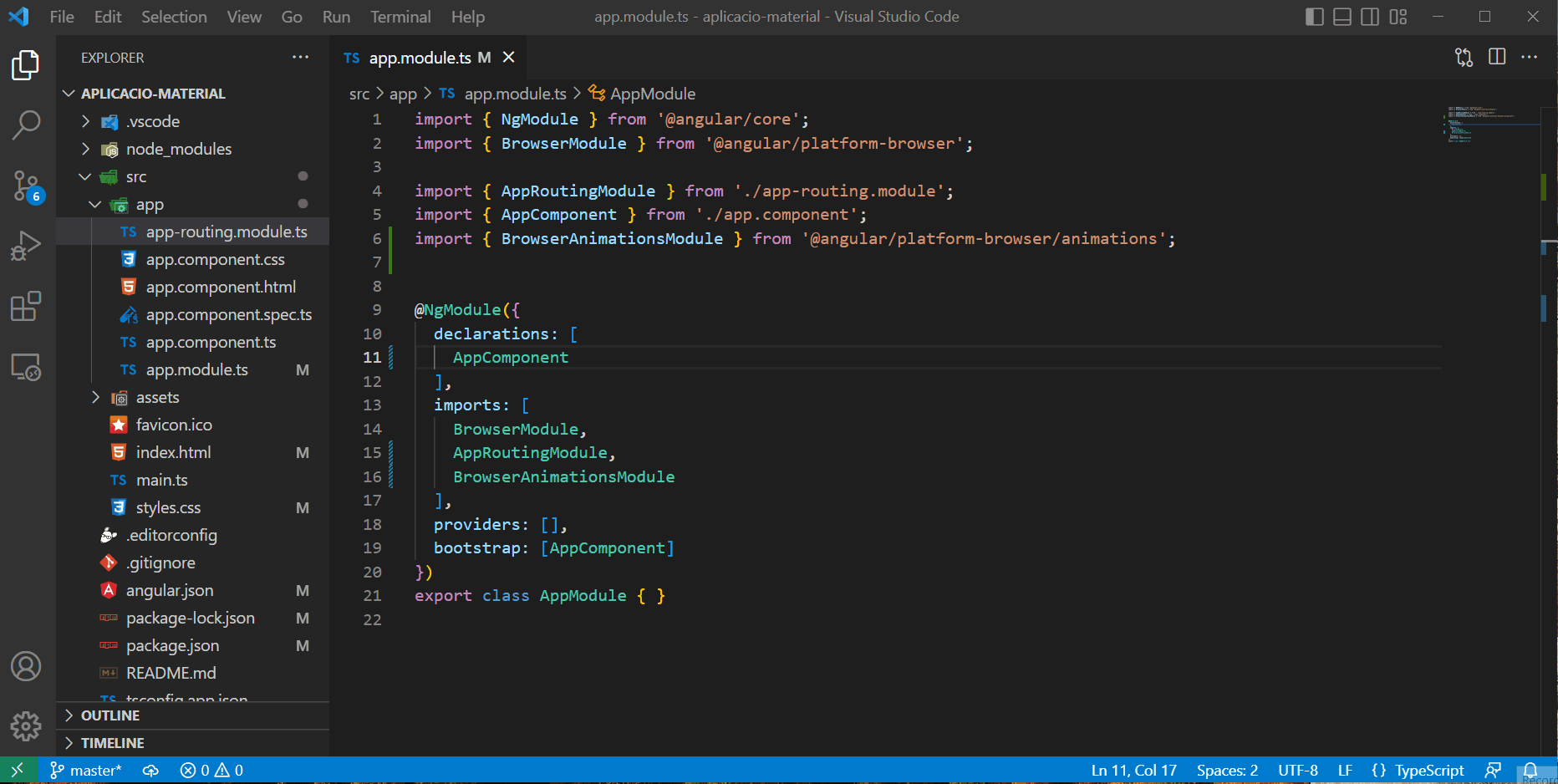
Task: Open the Terminal menu
Action: click(x=400, y=17)
